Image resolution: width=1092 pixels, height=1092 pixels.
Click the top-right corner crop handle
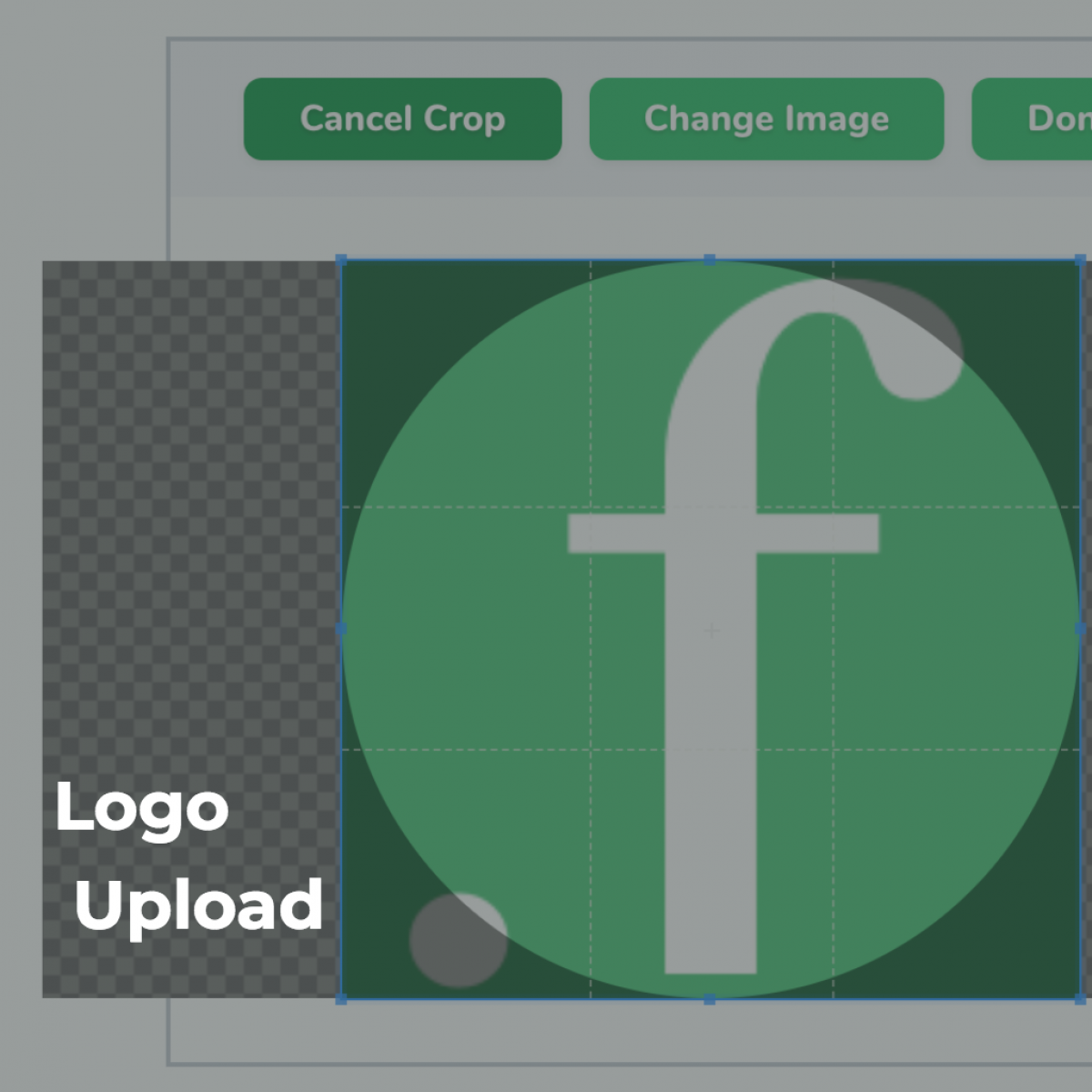(1080, 260)
